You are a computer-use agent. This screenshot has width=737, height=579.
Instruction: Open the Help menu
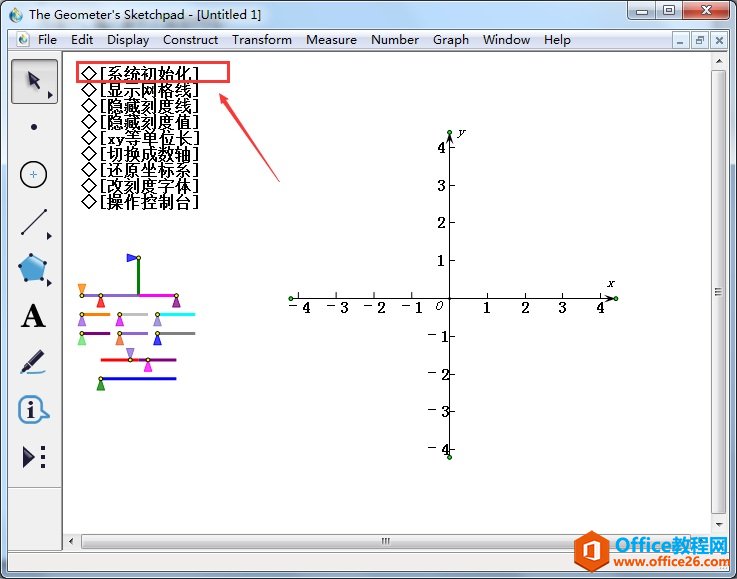557,40
